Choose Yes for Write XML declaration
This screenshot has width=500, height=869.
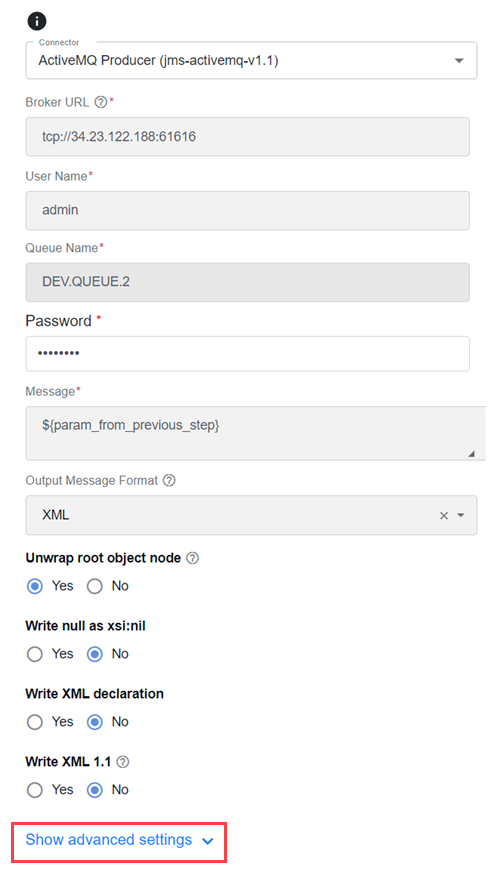[x=35, y=722]
